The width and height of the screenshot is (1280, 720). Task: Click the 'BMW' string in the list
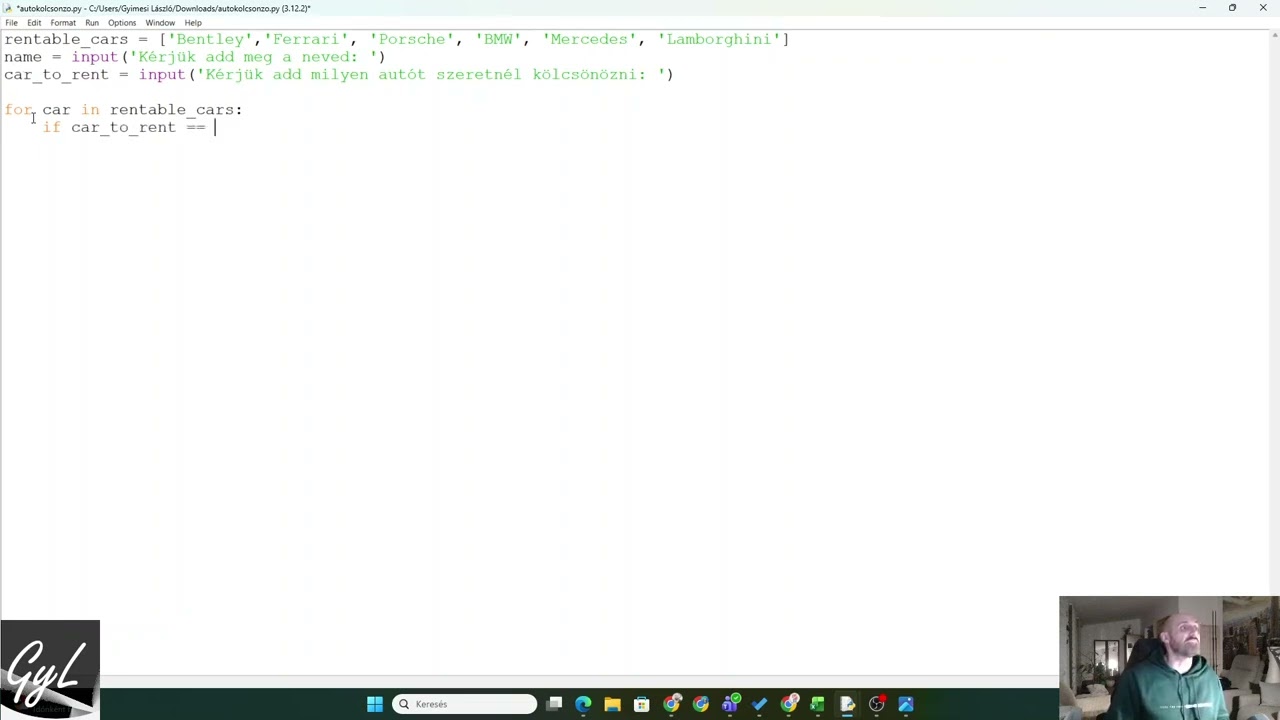[x=499, y=39]
